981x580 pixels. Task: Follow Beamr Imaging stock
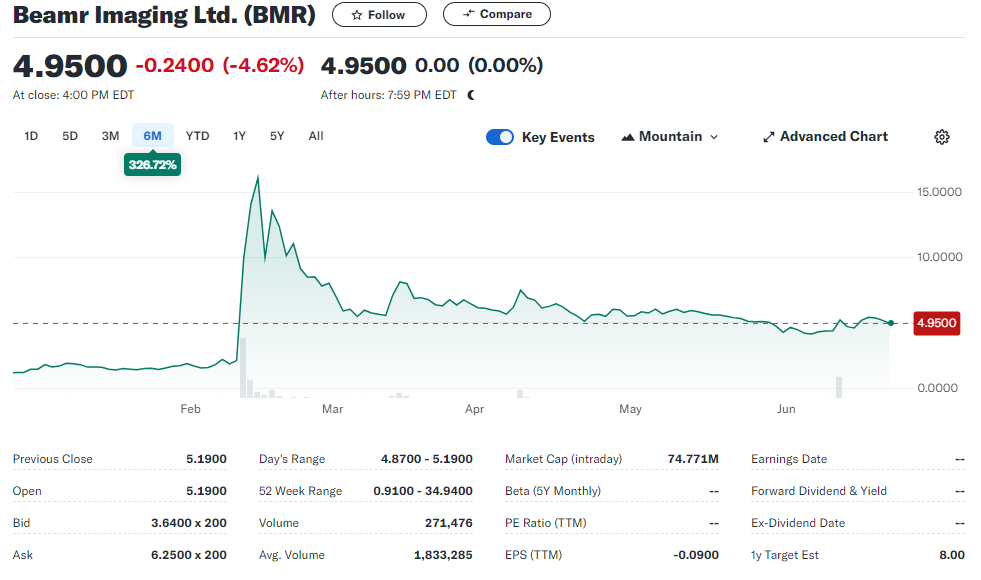[379, 14]
